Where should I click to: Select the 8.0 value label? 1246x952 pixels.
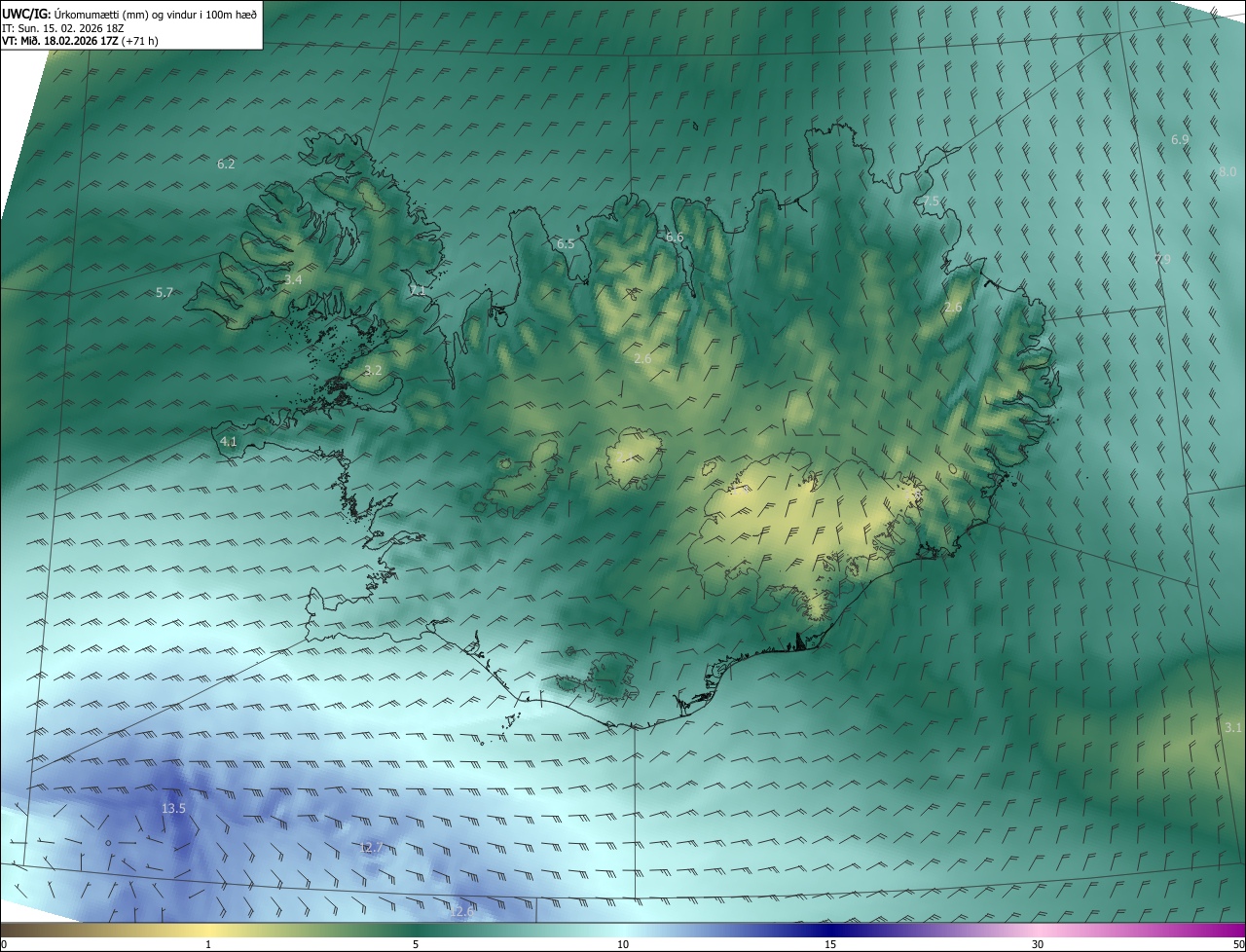pos(1228,171)
